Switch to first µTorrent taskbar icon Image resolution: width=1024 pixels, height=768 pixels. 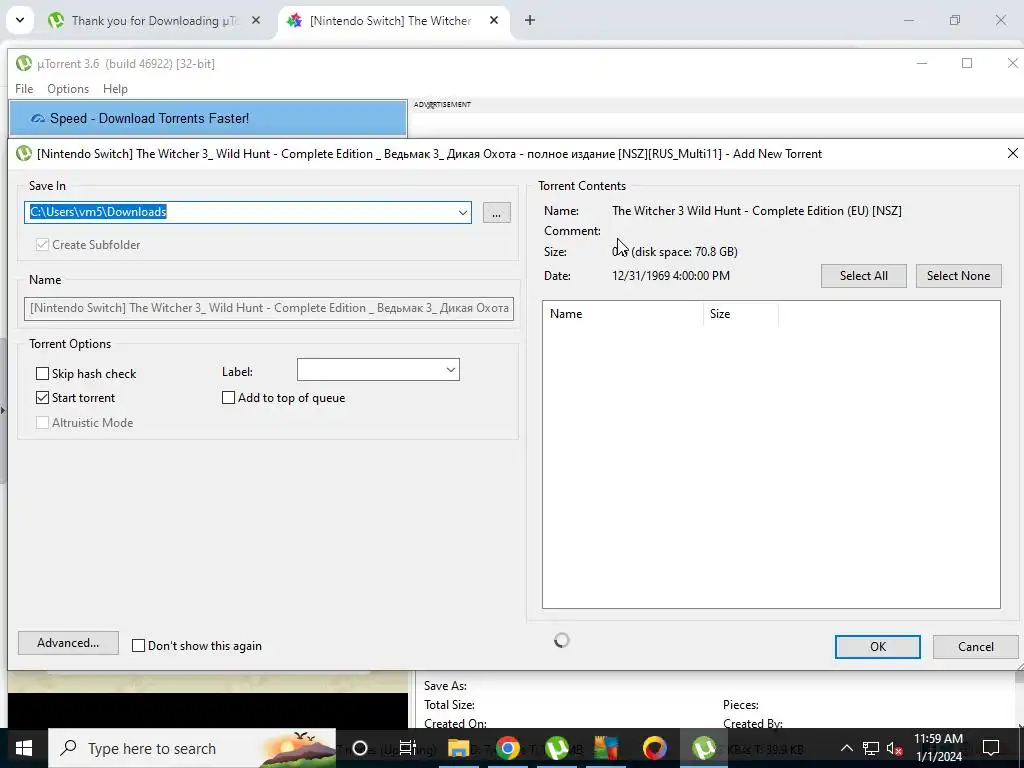[x=557, y=748]
